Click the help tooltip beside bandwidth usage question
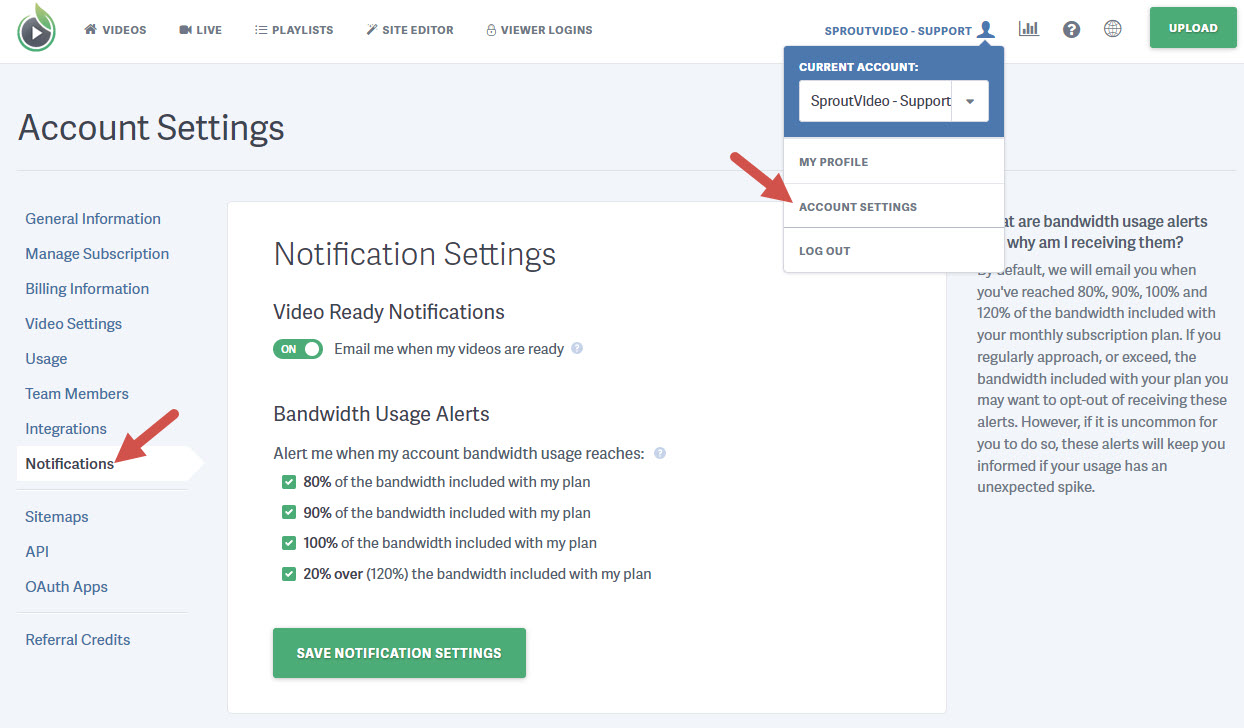This screenshot has width=1244, height=728. pyautogui.click(x=659, y=452)
